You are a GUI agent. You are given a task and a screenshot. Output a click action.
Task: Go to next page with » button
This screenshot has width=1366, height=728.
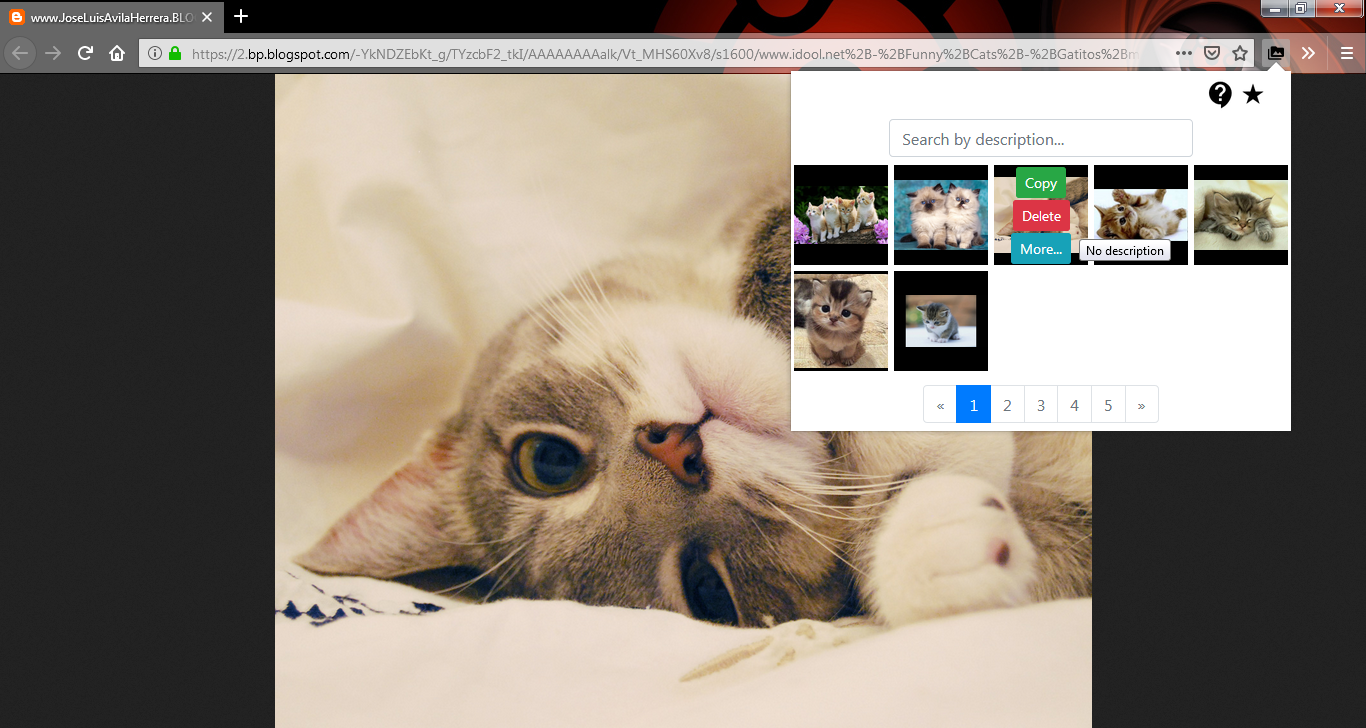point(1141,405)
